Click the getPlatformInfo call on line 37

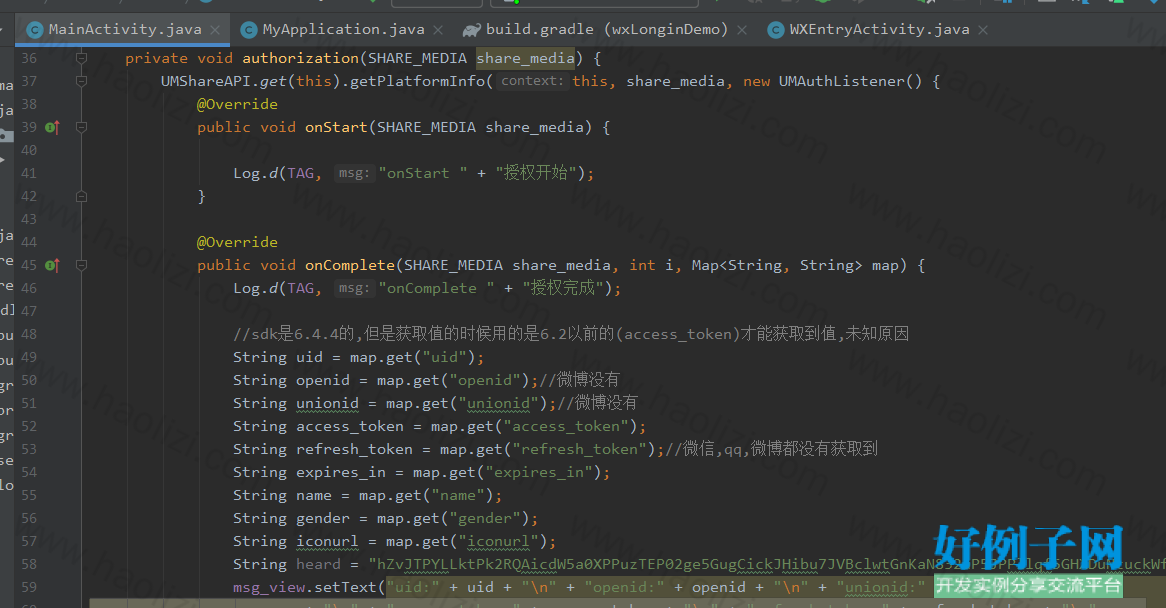coord(417,81)
